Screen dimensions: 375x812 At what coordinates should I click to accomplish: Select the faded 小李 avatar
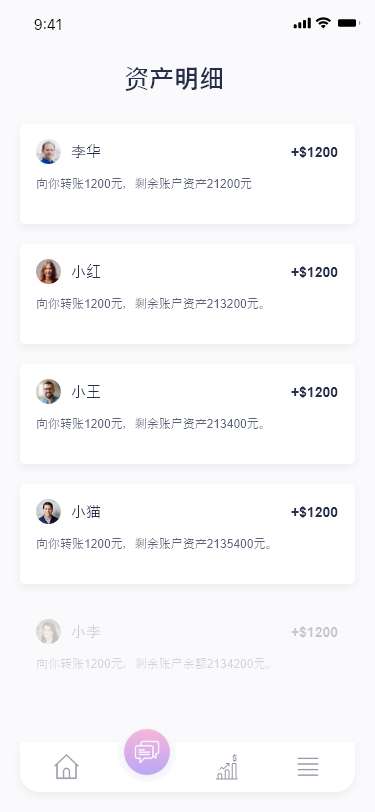pyautogui.click(x=48, y=631)
